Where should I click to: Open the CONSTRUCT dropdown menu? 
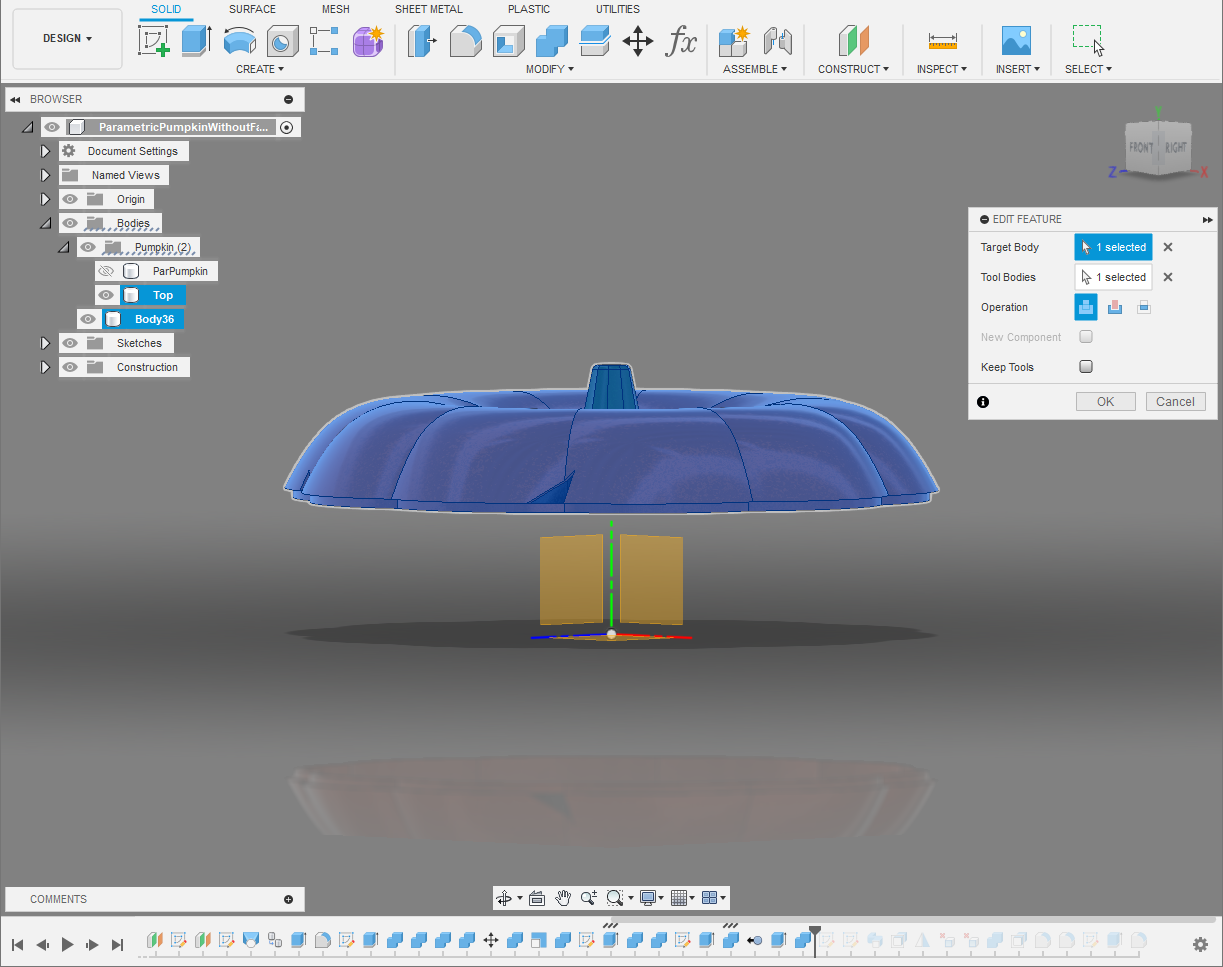(853, 69)
